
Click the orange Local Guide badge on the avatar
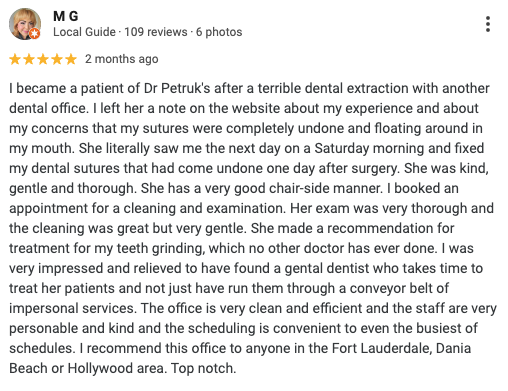click(x=34, y=34)
